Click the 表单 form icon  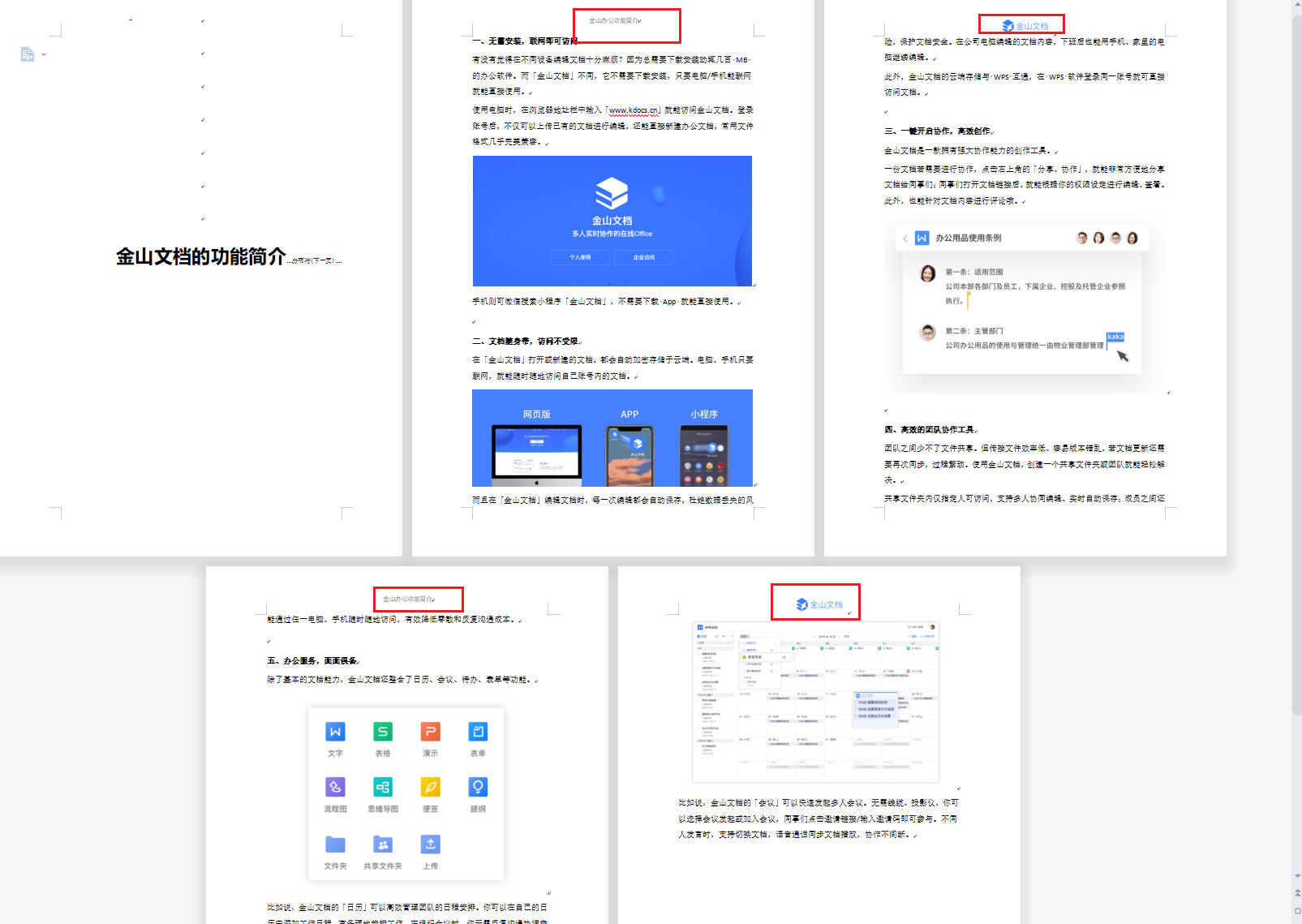coord(478,732)
